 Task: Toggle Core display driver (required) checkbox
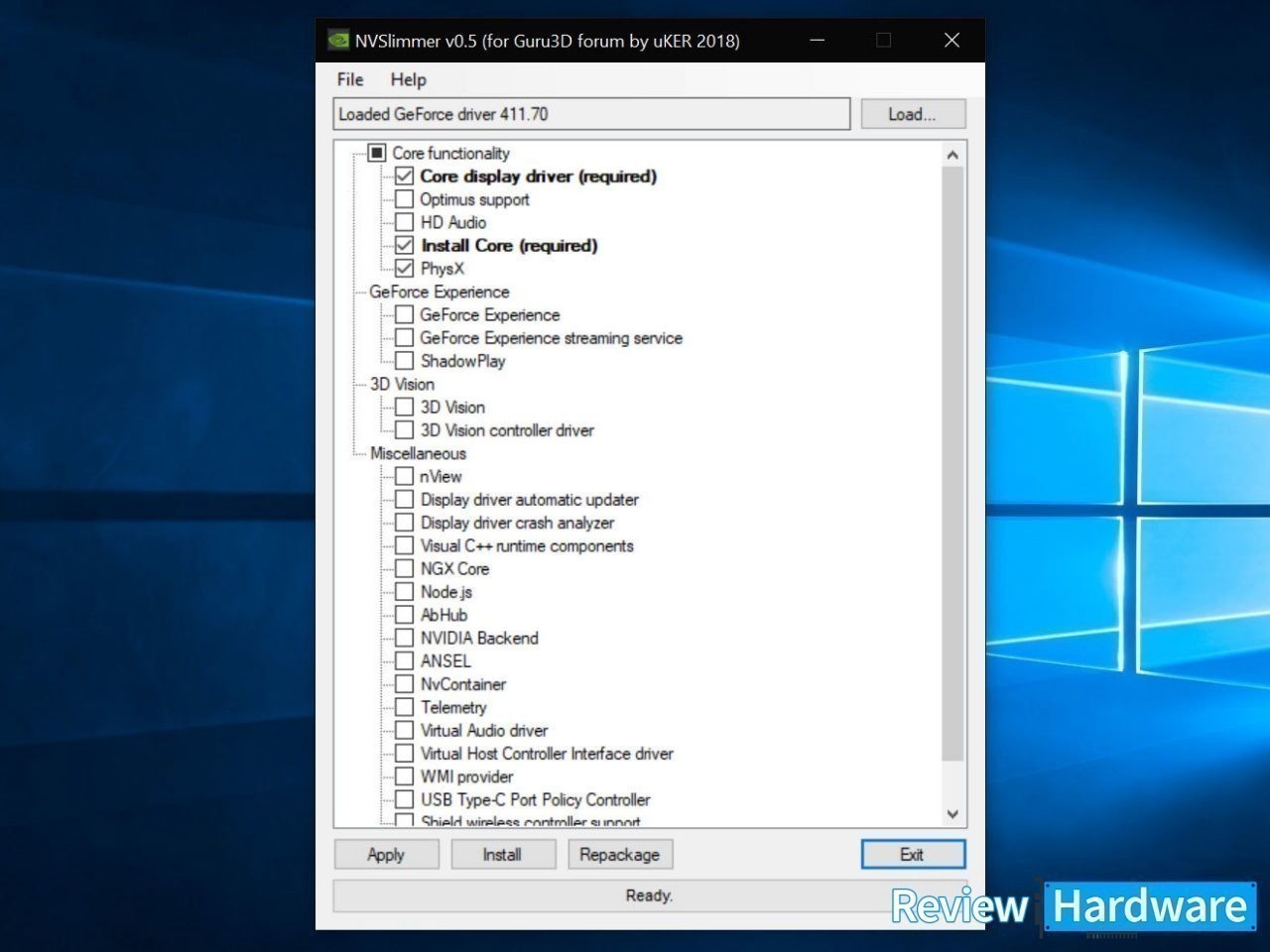pyautogui.click(x=404, y=177)
